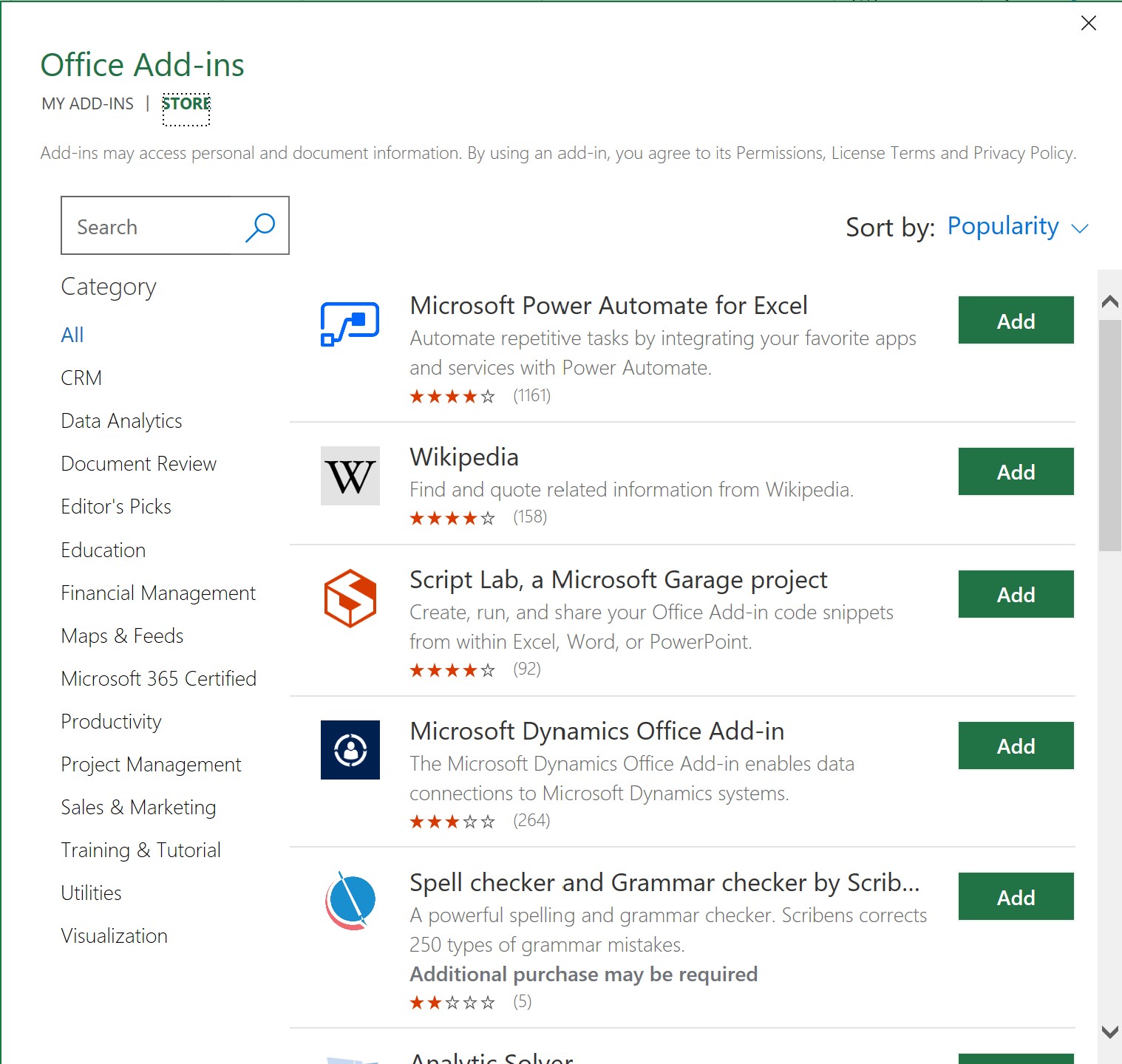Open the Sort by Popularity dropdown

(1018, 226)
